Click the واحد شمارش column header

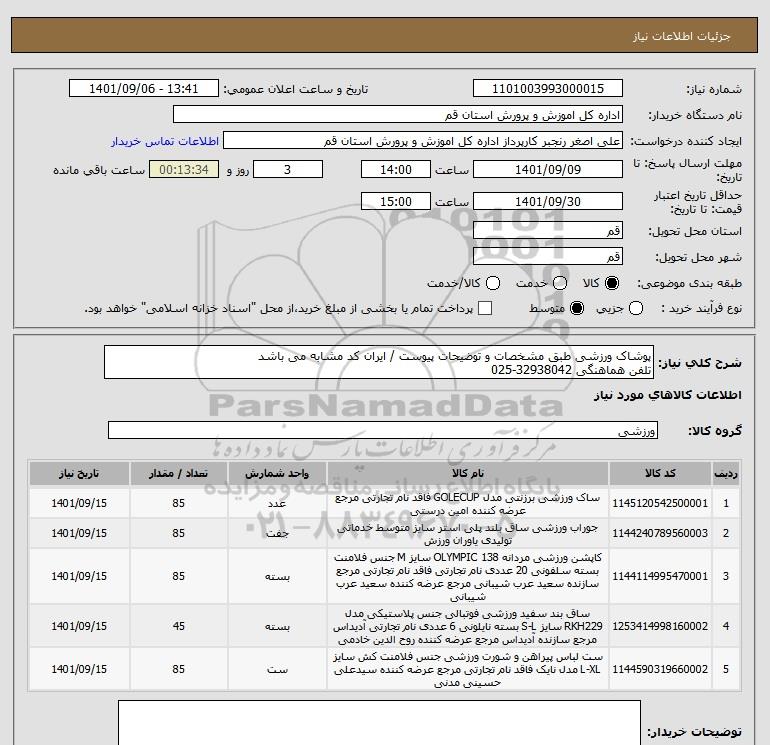(x=277, y=474)
